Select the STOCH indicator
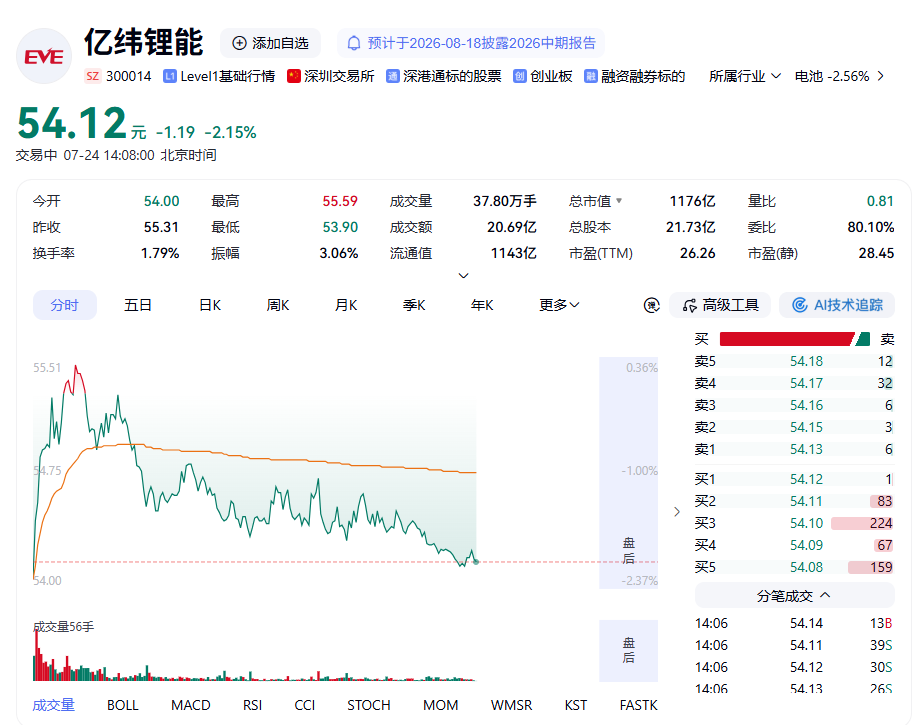 (369, 705)
